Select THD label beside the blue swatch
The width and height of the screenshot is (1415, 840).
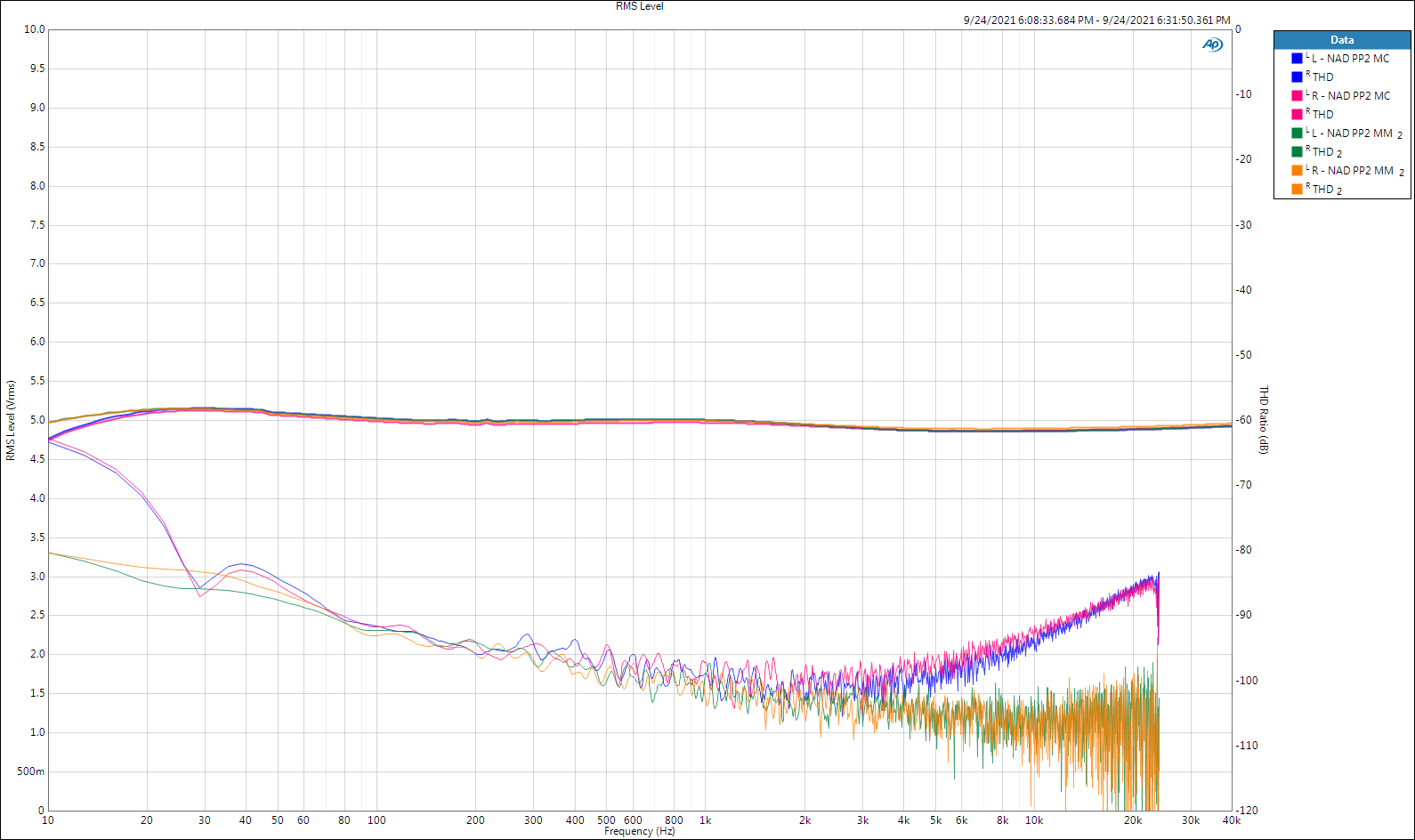[1322, 77]
